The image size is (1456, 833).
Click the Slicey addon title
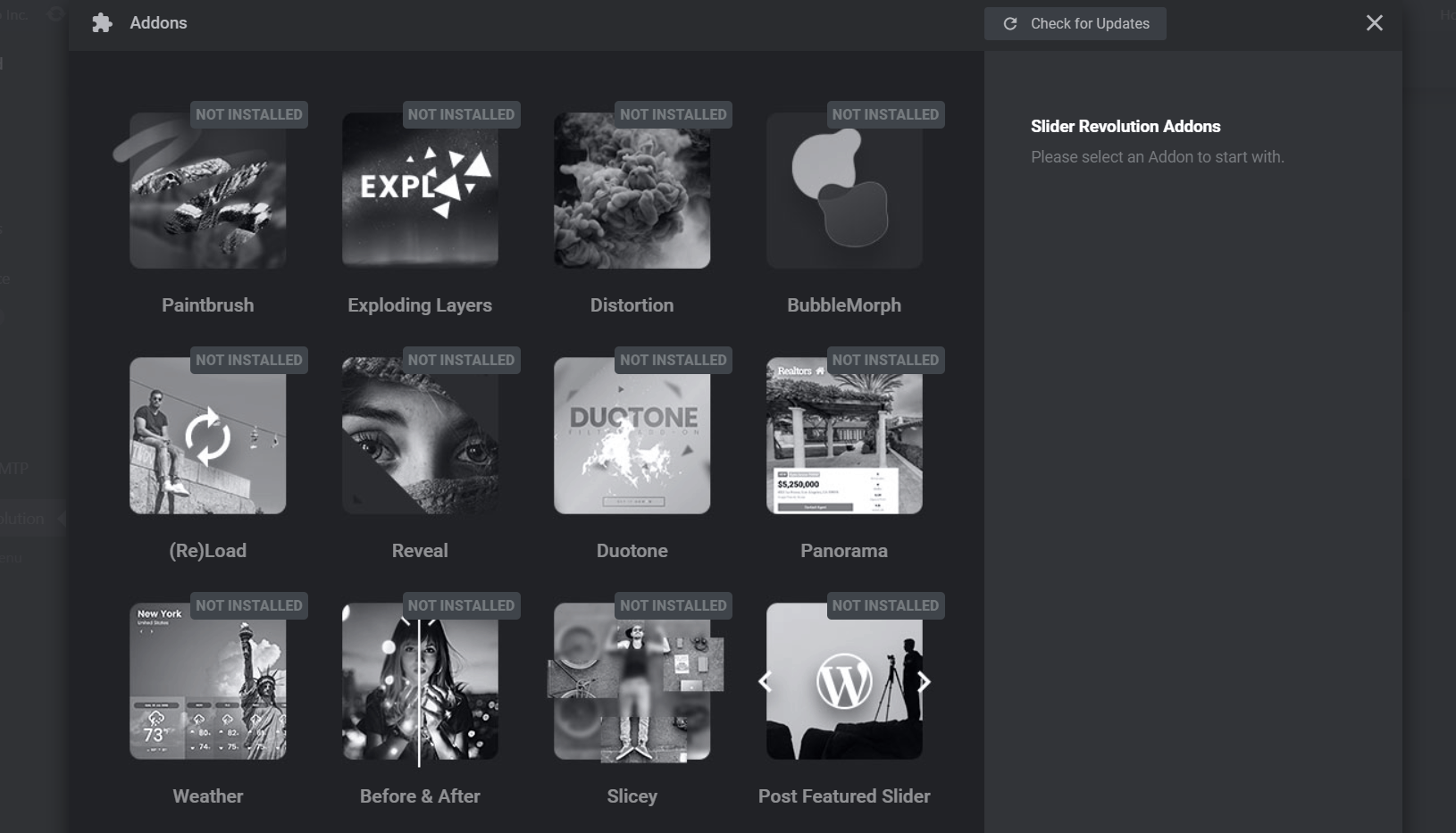[x=632, y=796]
